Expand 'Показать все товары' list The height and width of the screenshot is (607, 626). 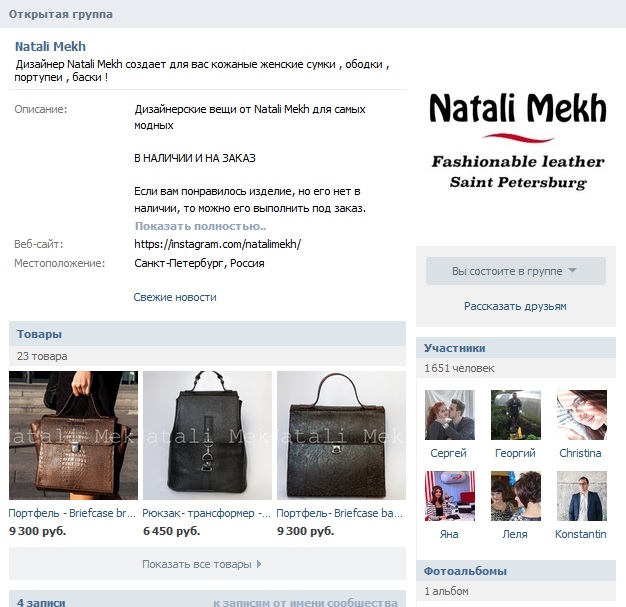click(207, 564)
